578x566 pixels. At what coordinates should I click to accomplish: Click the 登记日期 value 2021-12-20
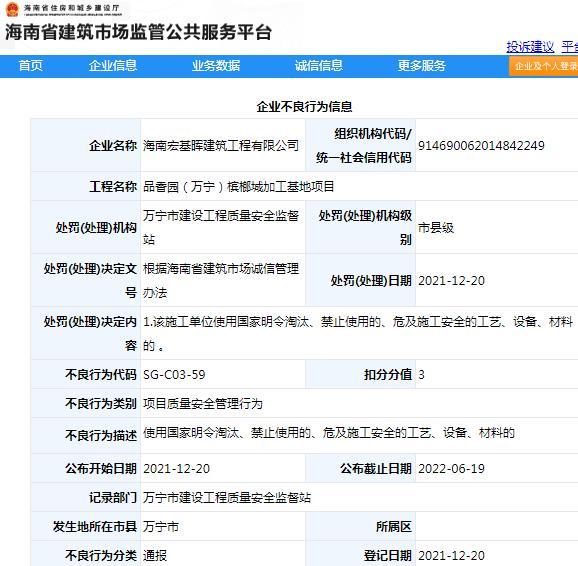coord(452,555)
